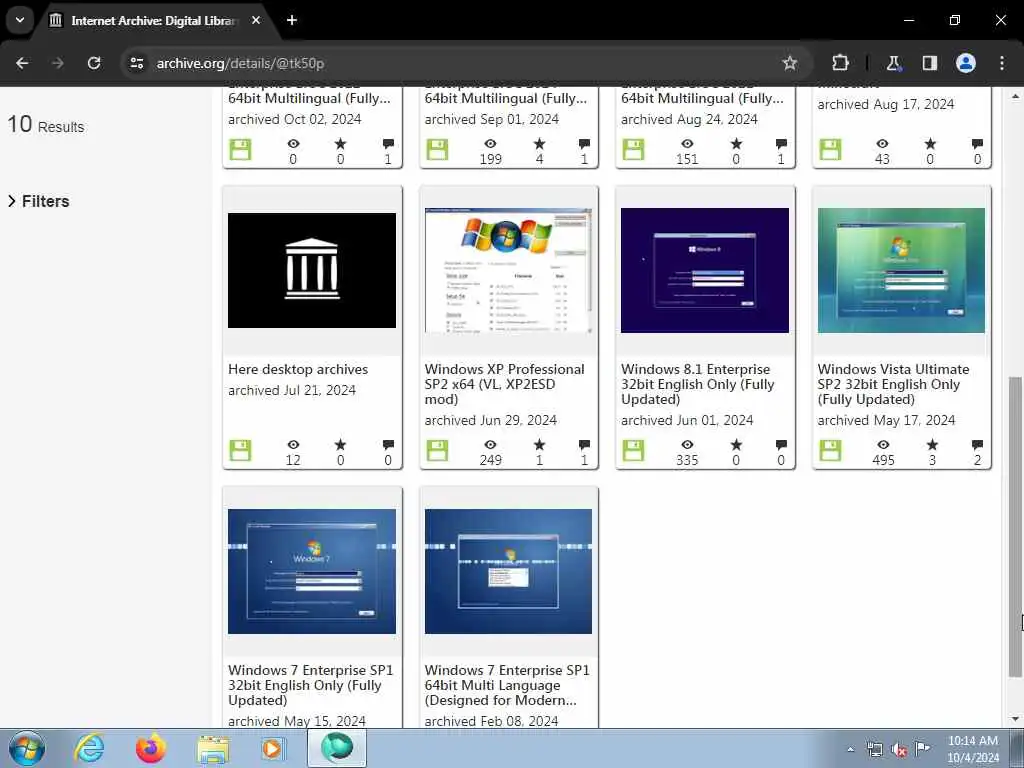Click reviews bubble on Oct 02, 2024 card
The image size is (1024, 768).
click(389, 144)
